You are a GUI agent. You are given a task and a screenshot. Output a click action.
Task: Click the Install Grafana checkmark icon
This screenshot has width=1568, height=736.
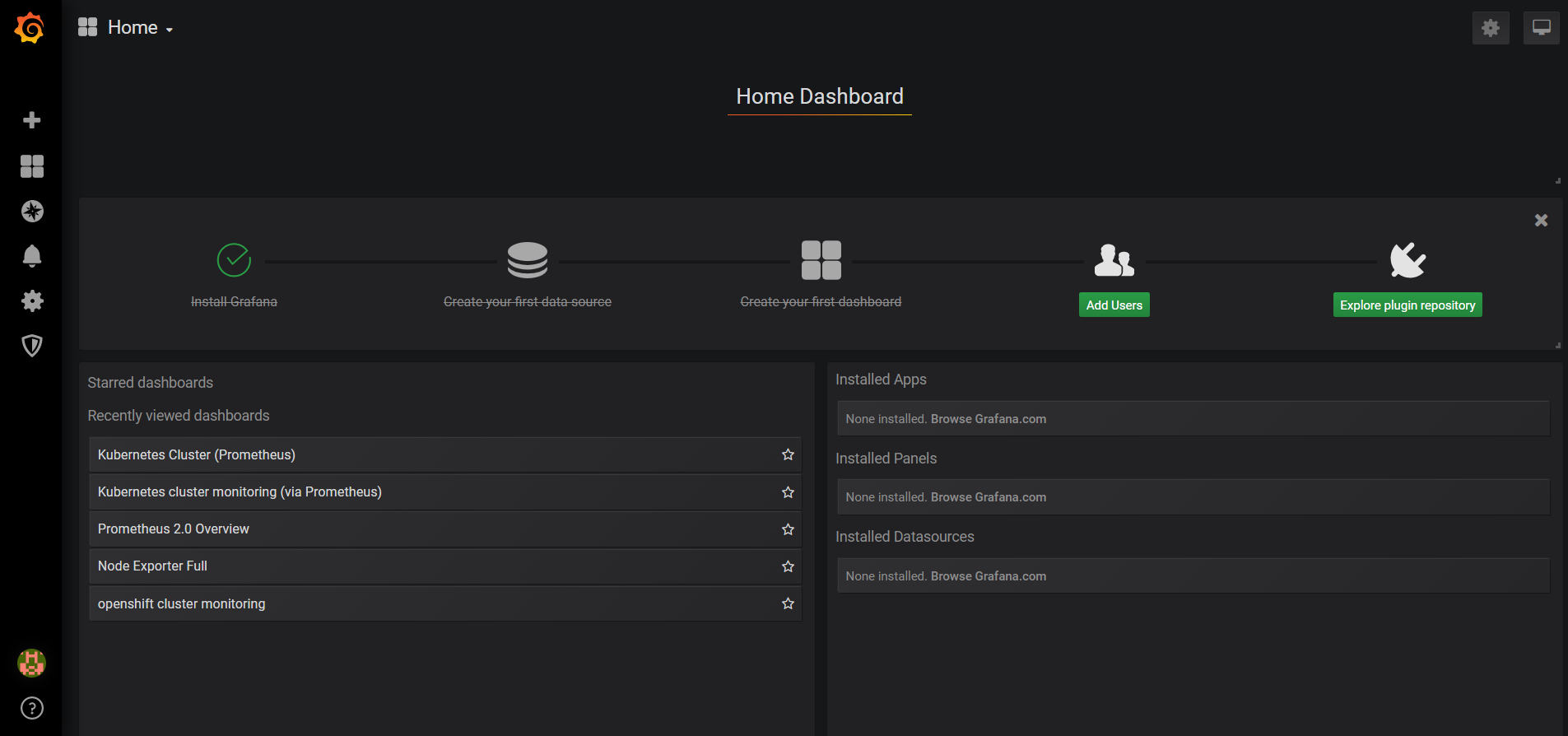click(x=234, y=260)
